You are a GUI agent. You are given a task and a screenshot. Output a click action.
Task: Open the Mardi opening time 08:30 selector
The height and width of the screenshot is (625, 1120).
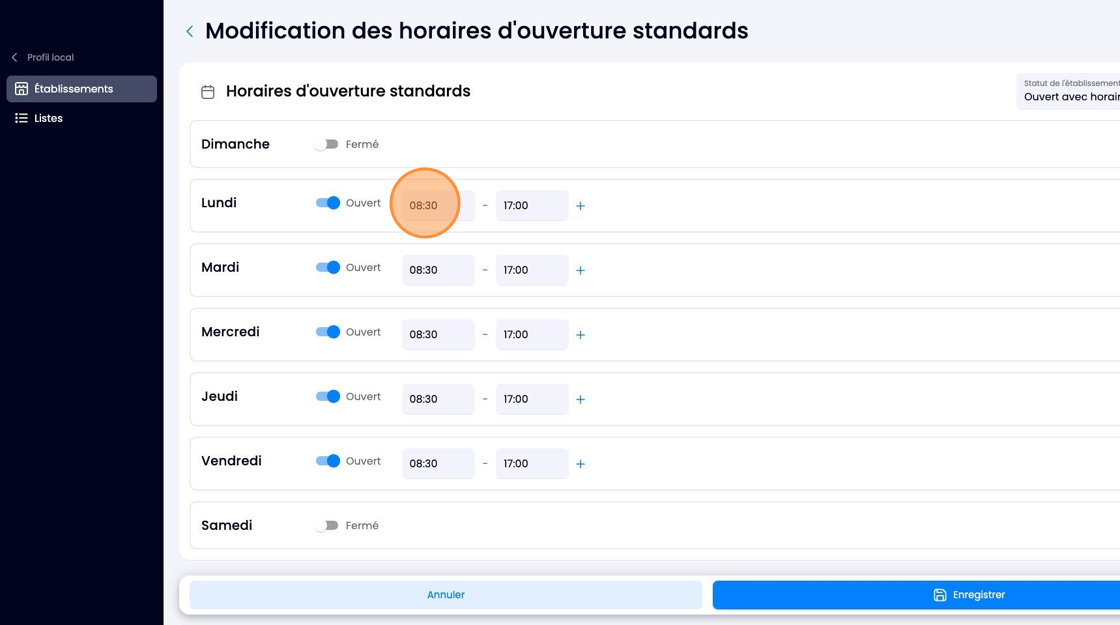(439, 270)
